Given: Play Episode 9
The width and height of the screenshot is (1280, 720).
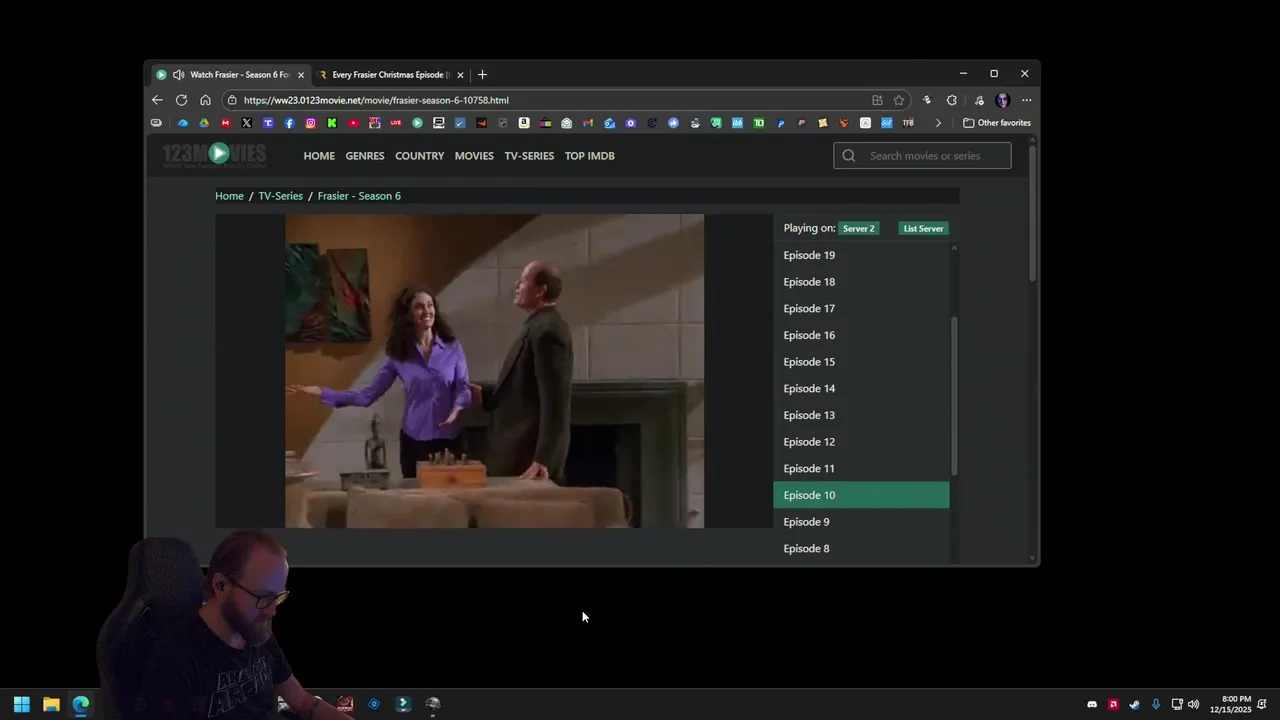Looking at the screenshot, I should (861, 522).
